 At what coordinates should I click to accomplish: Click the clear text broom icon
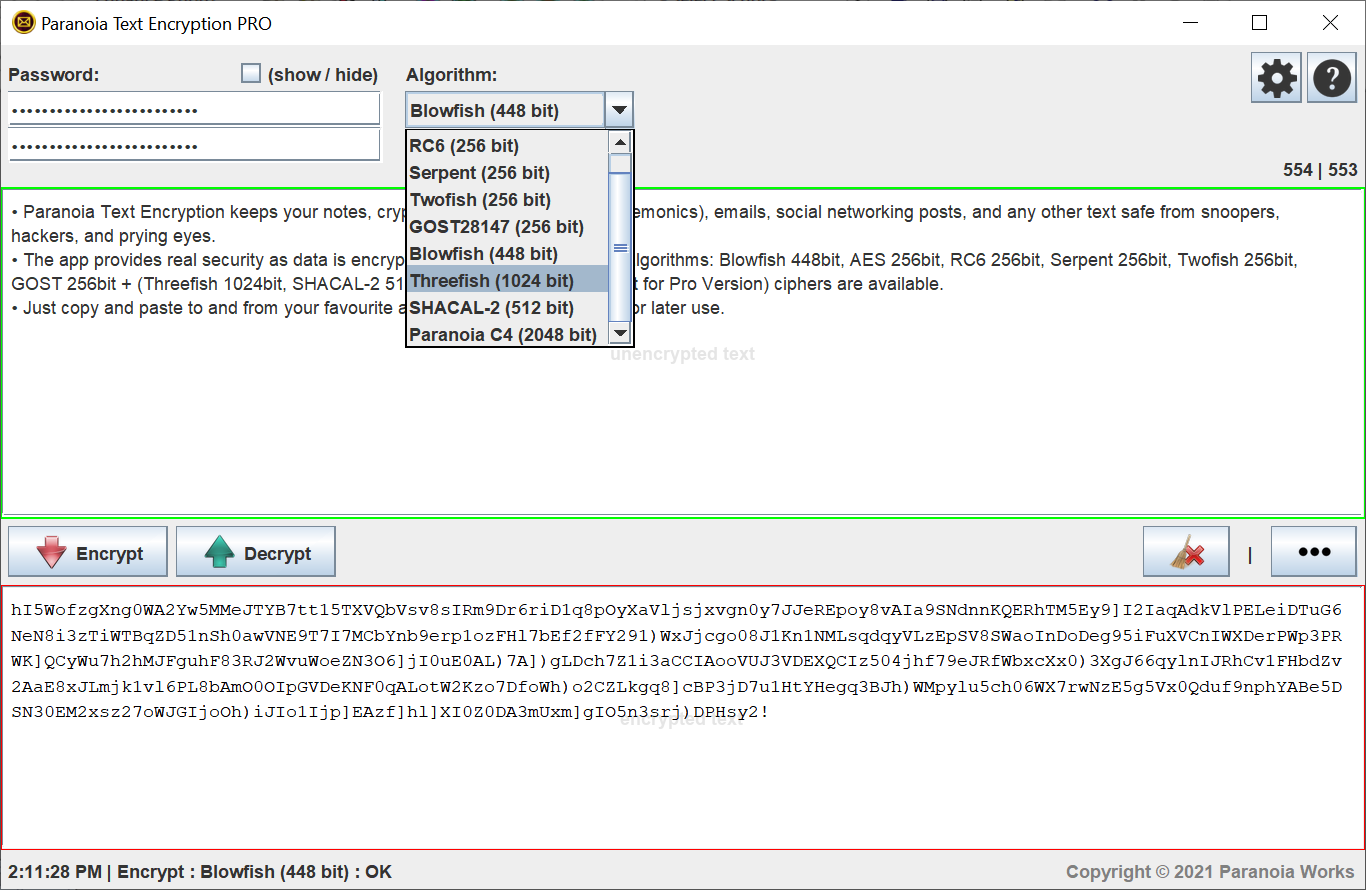[1187, 552]
